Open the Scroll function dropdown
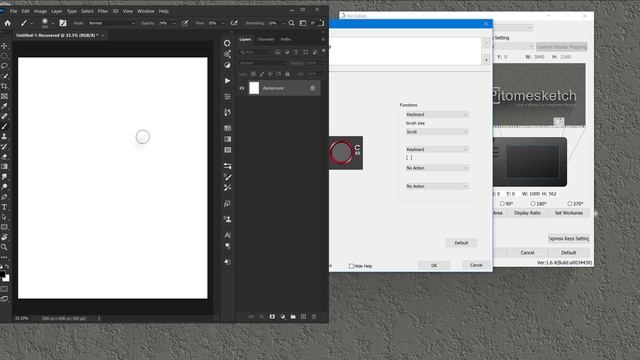640x360 pixels. 437,132
